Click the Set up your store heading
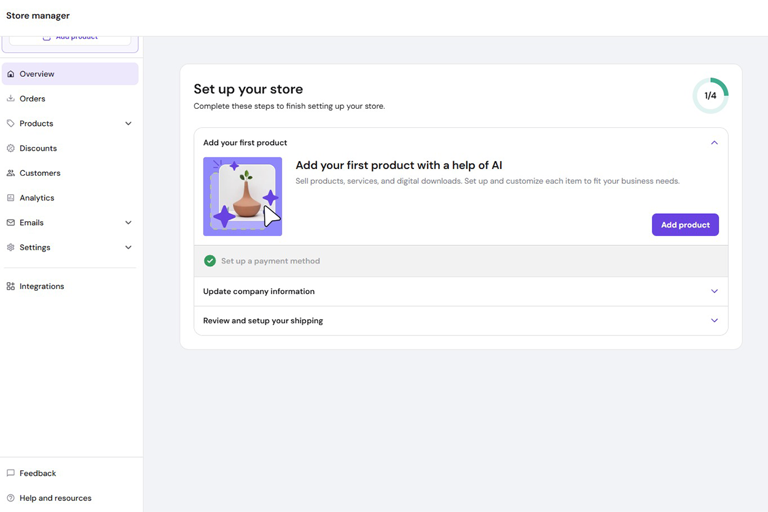 (248, 89)
